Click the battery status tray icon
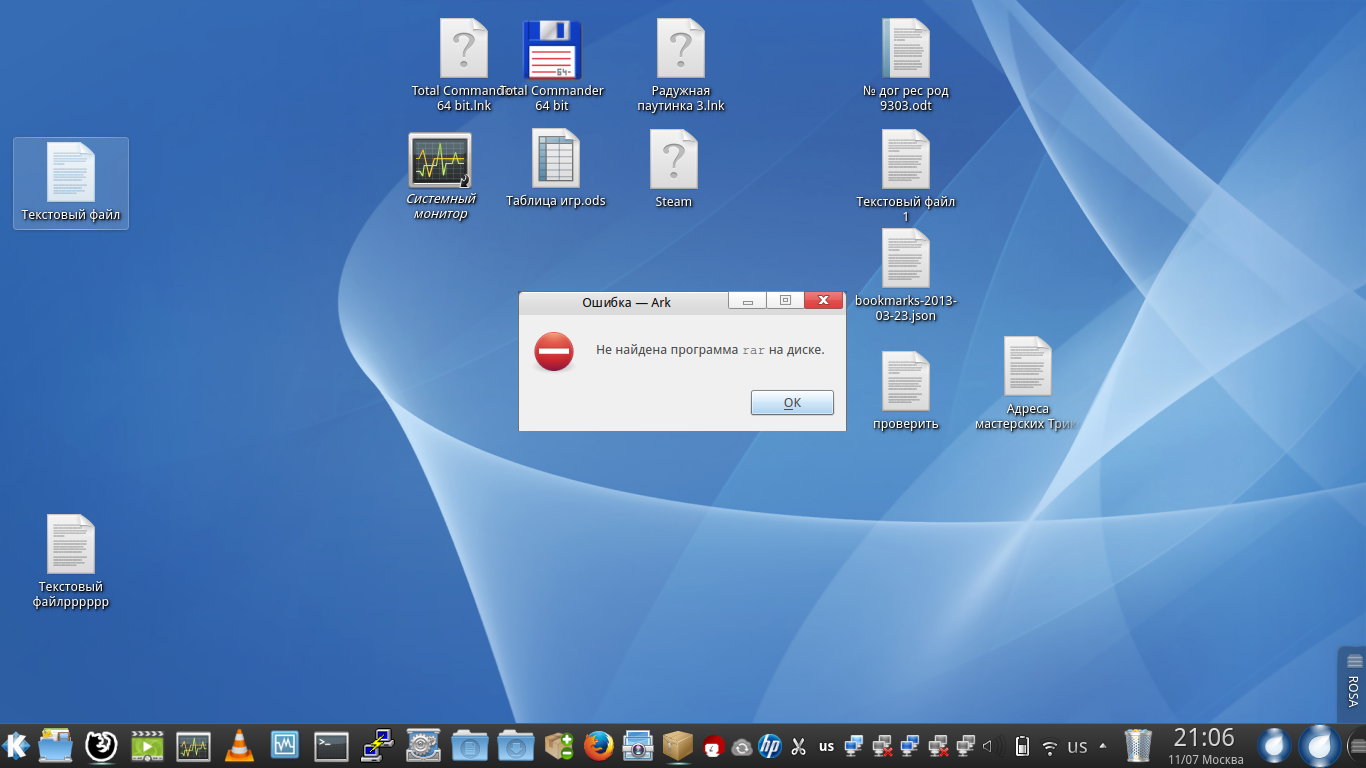Image resolution: width=1366 pixels, height=768 pixels. tap(1022, 746)
